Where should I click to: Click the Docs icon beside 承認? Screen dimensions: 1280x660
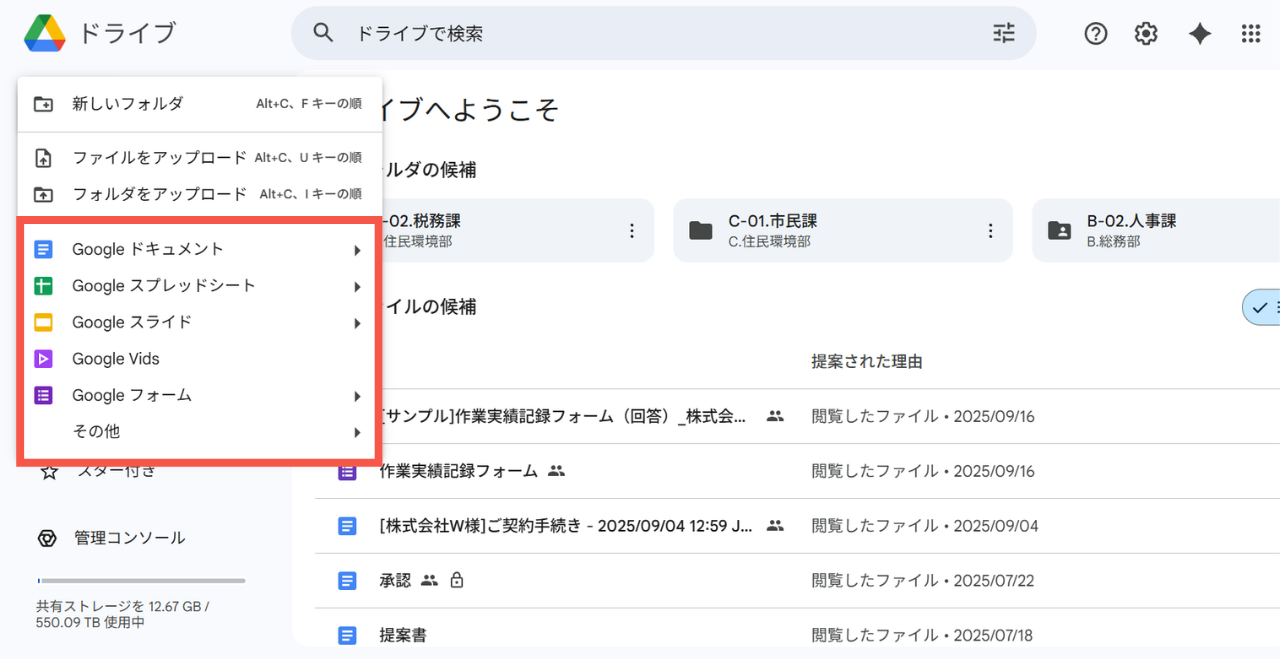tap(347, 580)
